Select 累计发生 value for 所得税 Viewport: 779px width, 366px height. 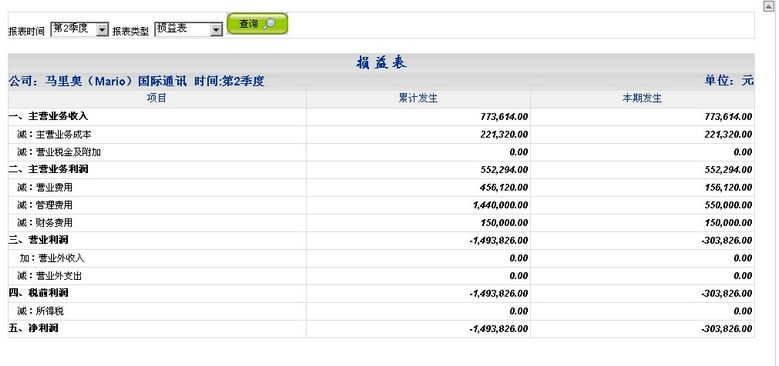519,311
